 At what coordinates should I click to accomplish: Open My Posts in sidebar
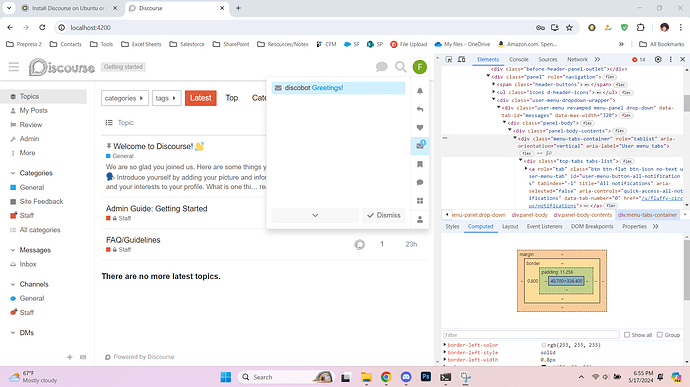(x=33, y=111)
